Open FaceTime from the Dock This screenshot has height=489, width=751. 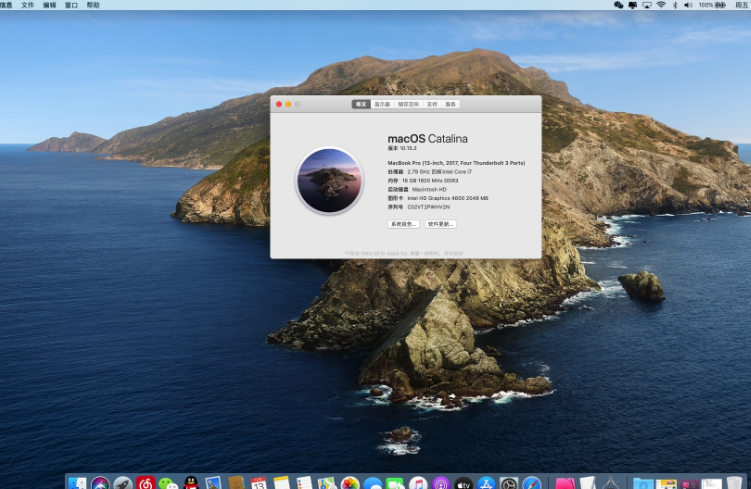point(395,484)
